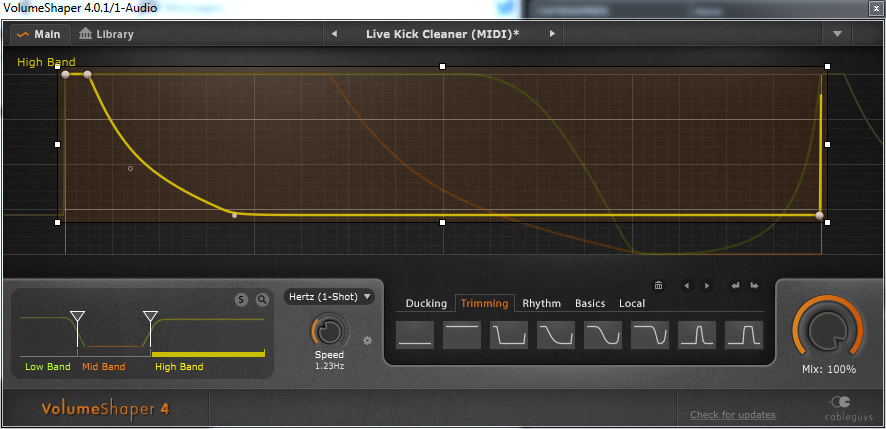Select first curve point at top-left corner
This screenshot has width=886, height=429.
click(66, 74)
